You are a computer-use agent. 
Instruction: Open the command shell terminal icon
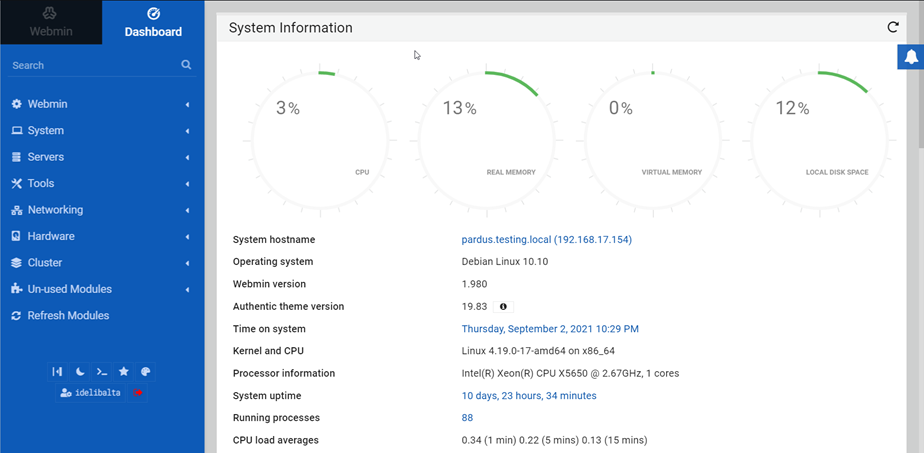point(102,371)
